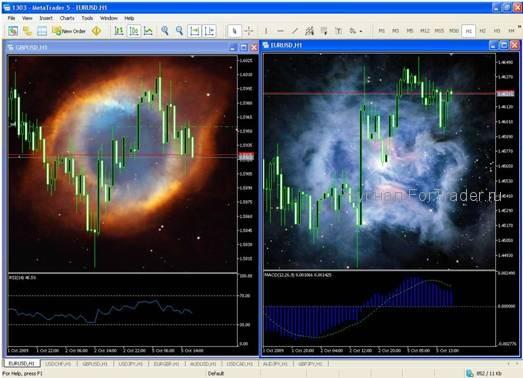This screenshot has width=523, height=378.
Task: Switch to the USDCAD,H1 tab
Action: pyautogui.click(x=239, y=364)
